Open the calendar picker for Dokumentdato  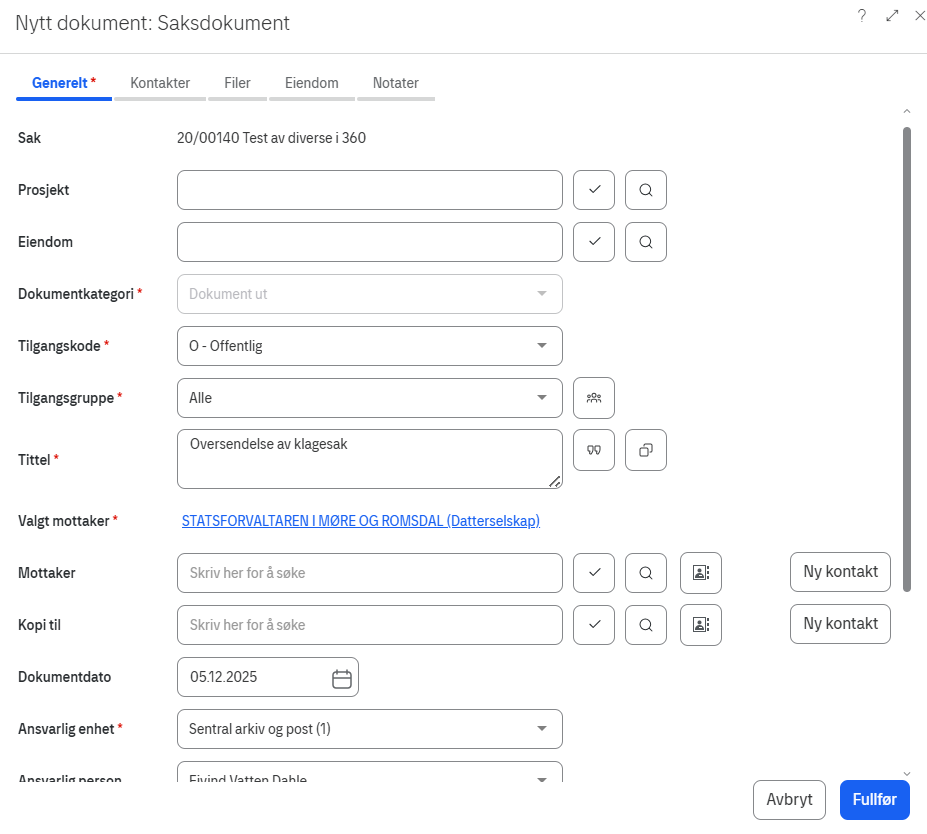(341, 678)
